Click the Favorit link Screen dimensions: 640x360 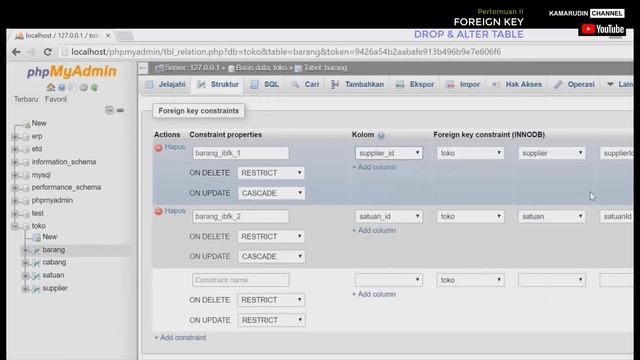56,99
